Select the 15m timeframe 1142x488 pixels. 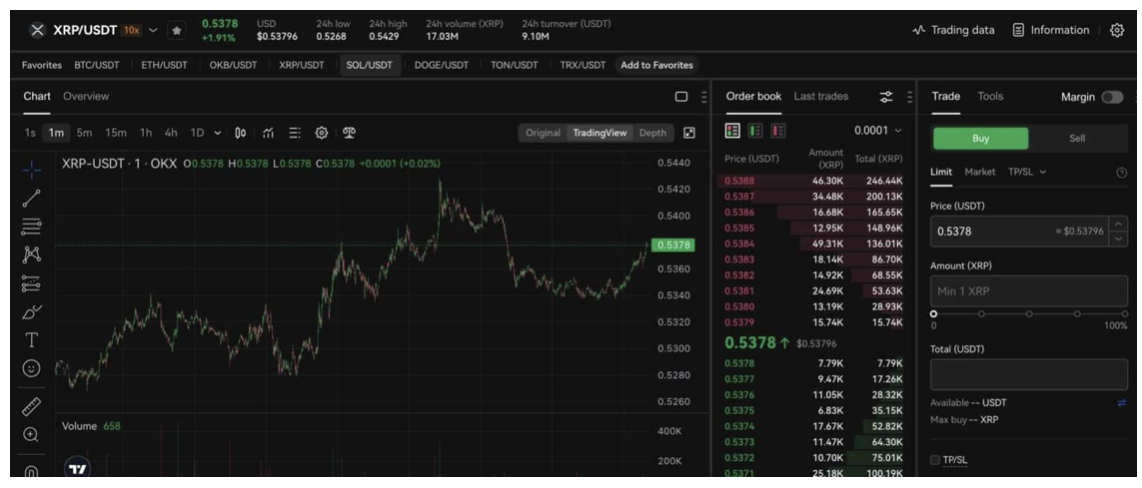(115, 133)
